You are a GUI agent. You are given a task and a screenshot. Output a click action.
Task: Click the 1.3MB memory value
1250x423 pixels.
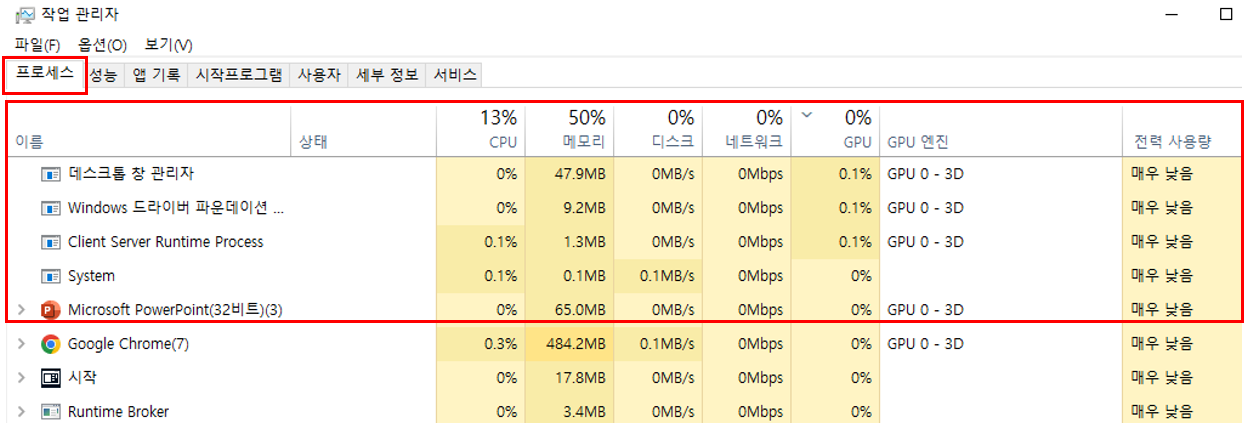(584, 242)
